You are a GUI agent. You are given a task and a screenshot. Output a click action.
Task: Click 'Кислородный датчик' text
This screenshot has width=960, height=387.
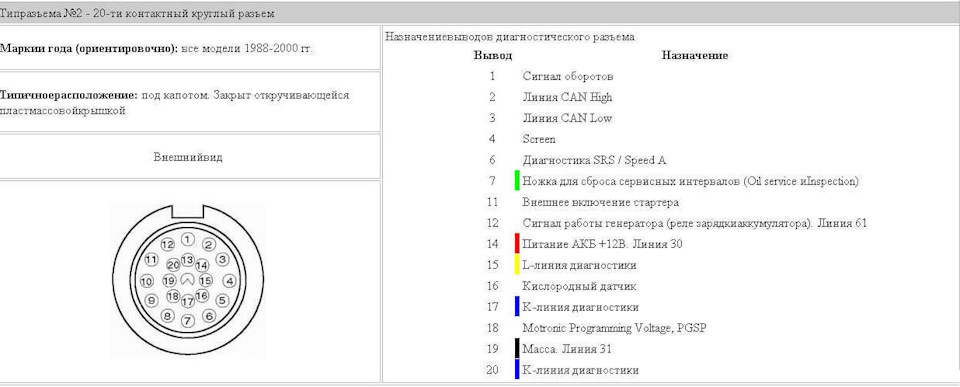pyautogui.click(x=580, y=286)
